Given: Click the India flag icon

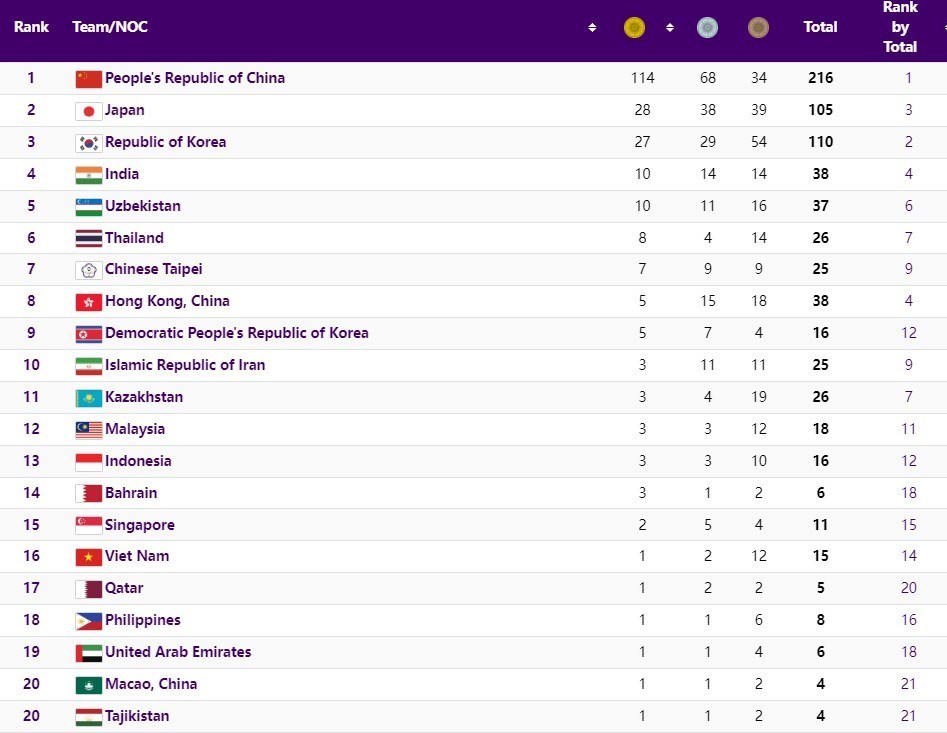Looking at the screenshot, I should tap(88, 175).
